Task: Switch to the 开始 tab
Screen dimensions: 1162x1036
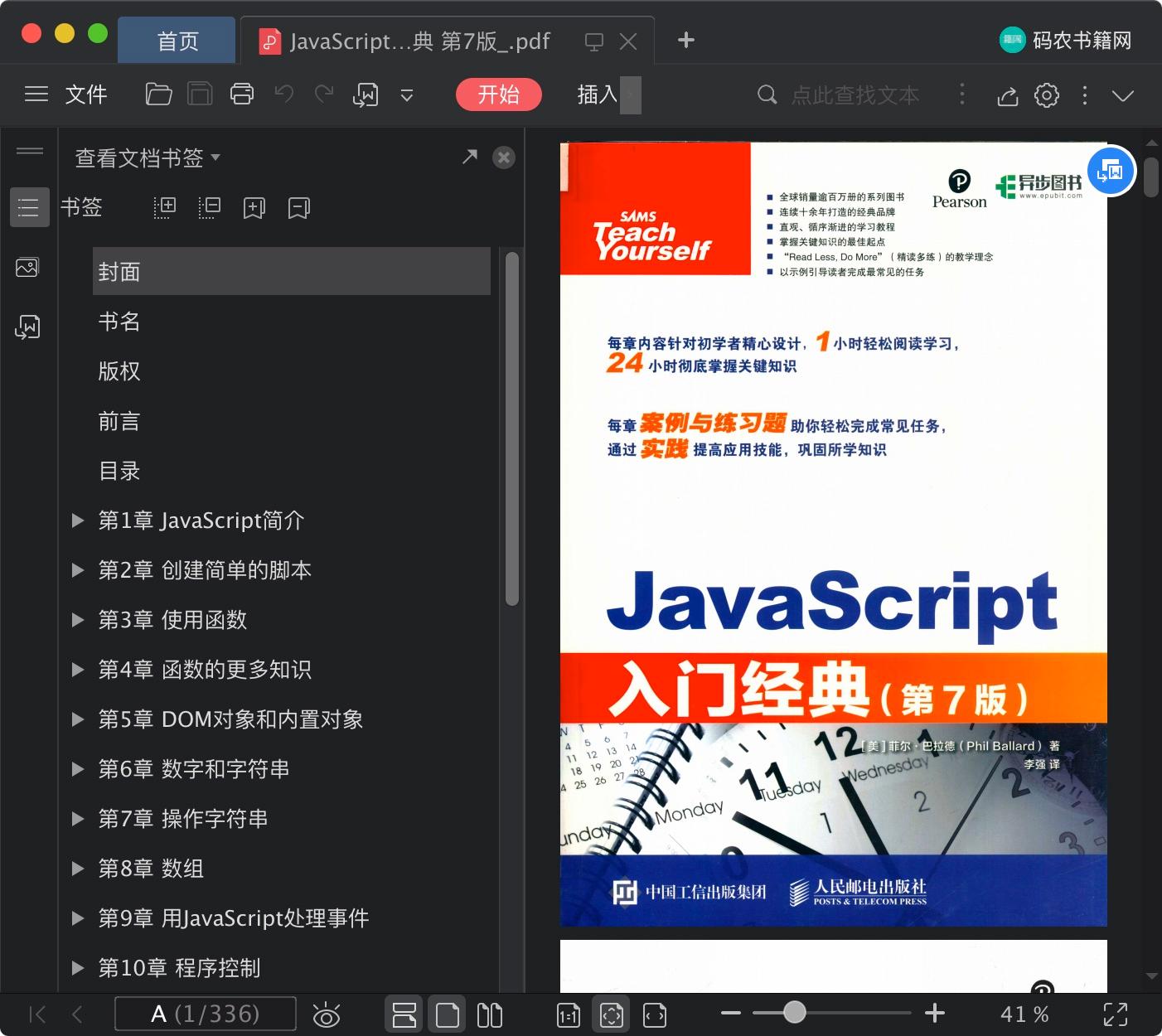Action: pos(499,94)
